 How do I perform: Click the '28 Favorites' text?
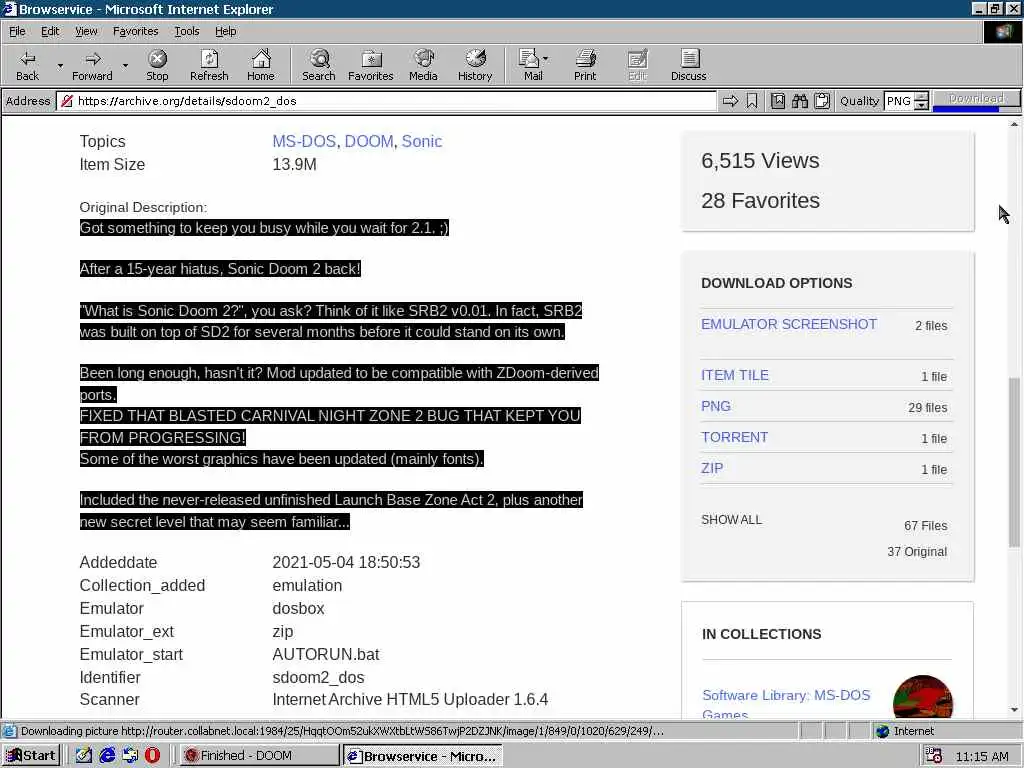[760, 200]
